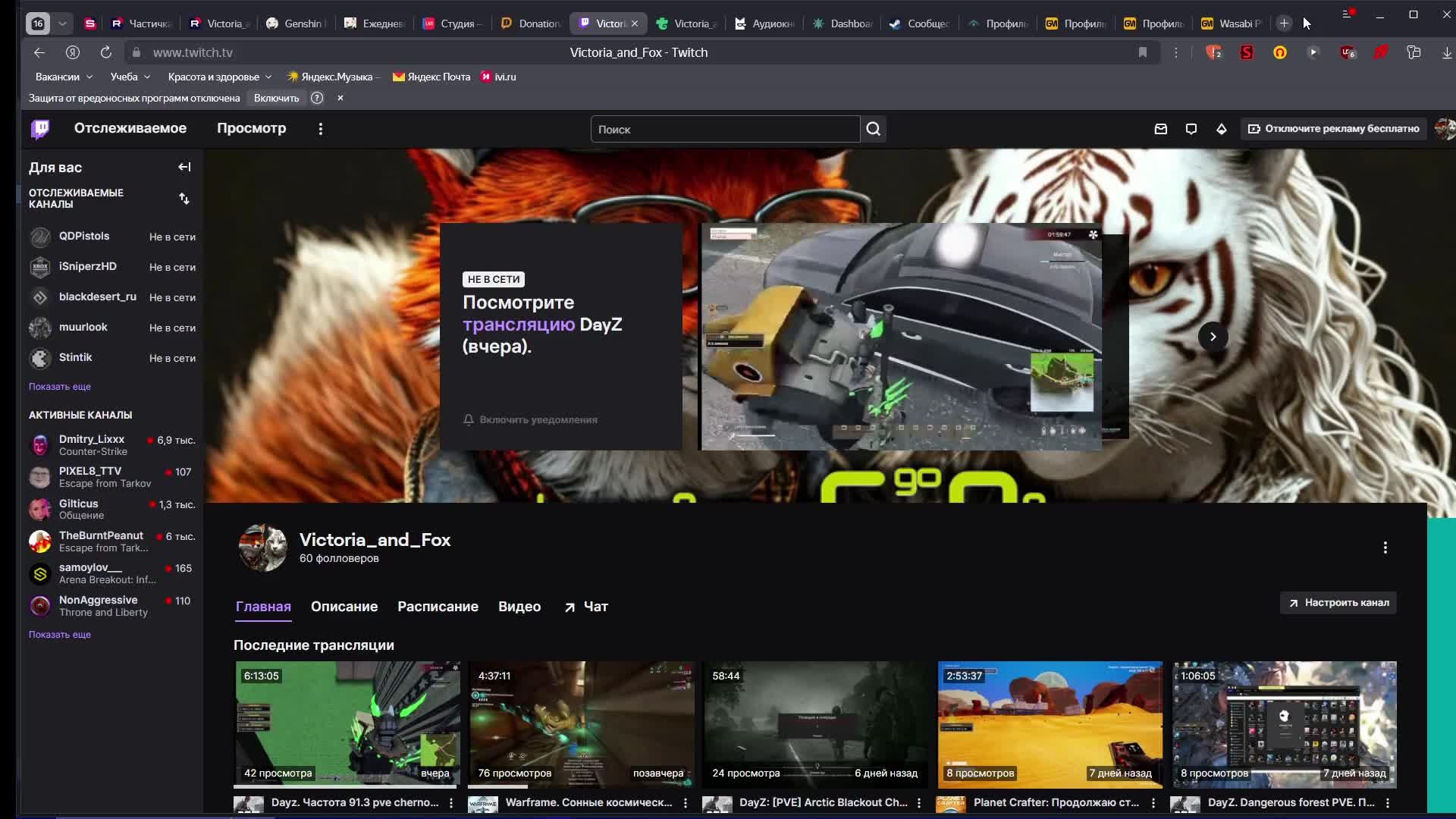
Task: Toggle the browser bookmark icon in the address bar
Action: coord(1142,52)
